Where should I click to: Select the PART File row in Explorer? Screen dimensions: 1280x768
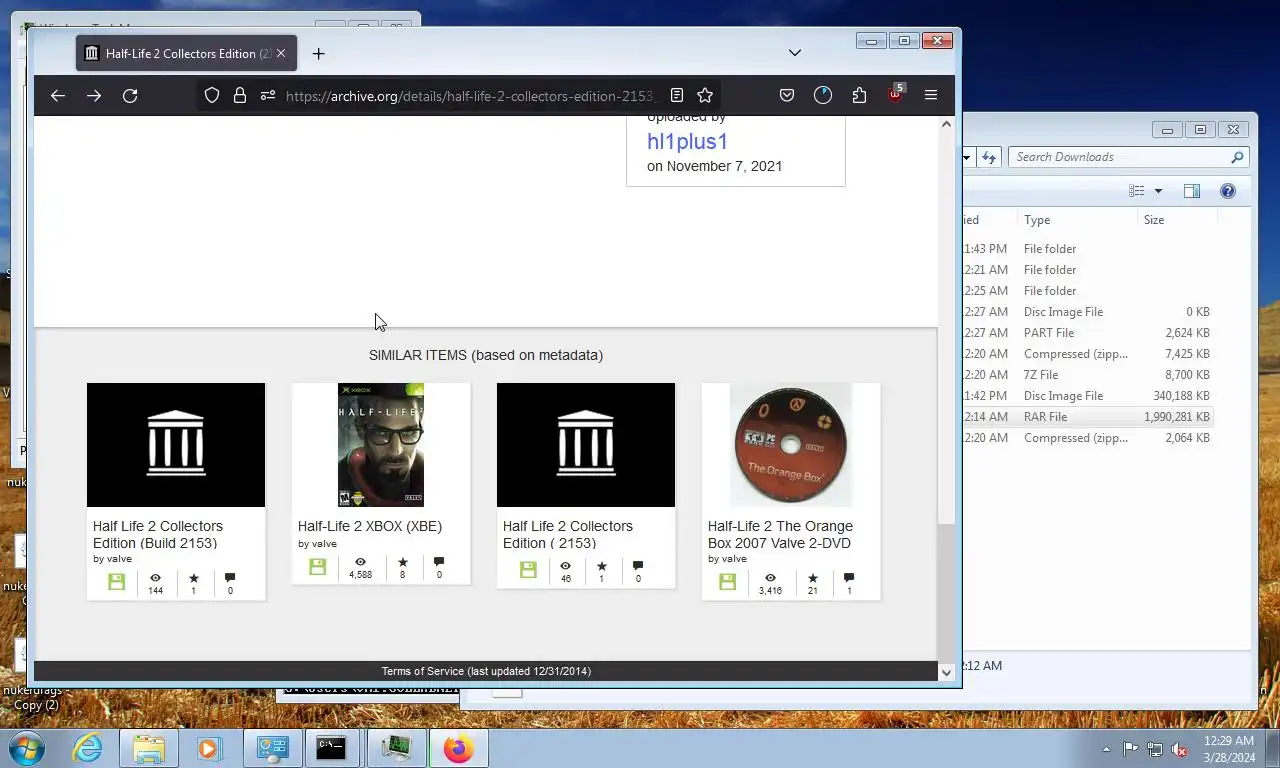coord(1088,333)
